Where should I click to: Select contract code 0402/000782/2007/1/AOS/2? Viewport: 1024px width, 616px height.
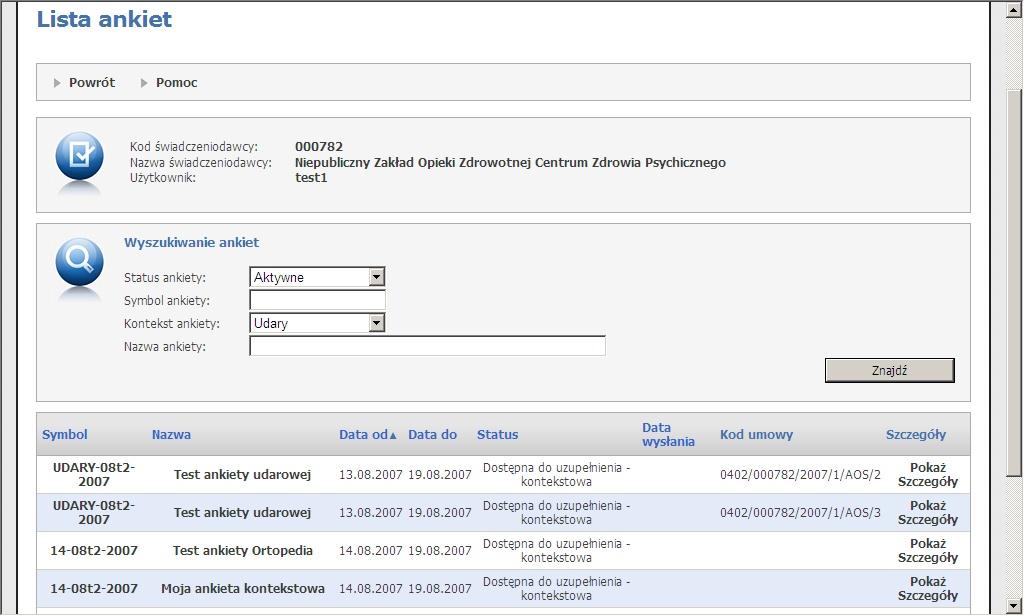[800, 475]
